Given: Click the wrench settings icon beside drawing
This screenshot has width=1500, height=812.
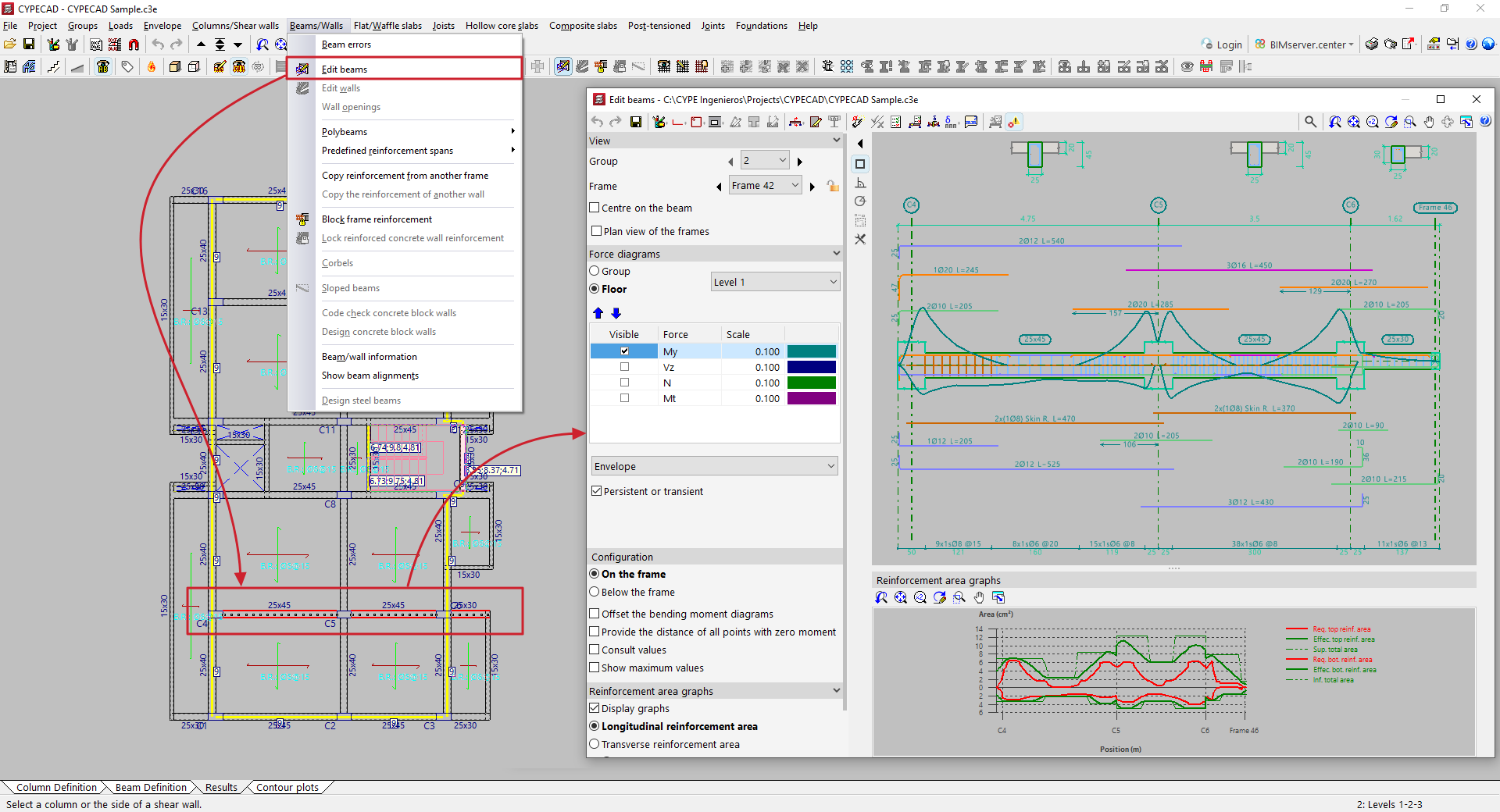Looking at the screenshot, I should [860, 240].
